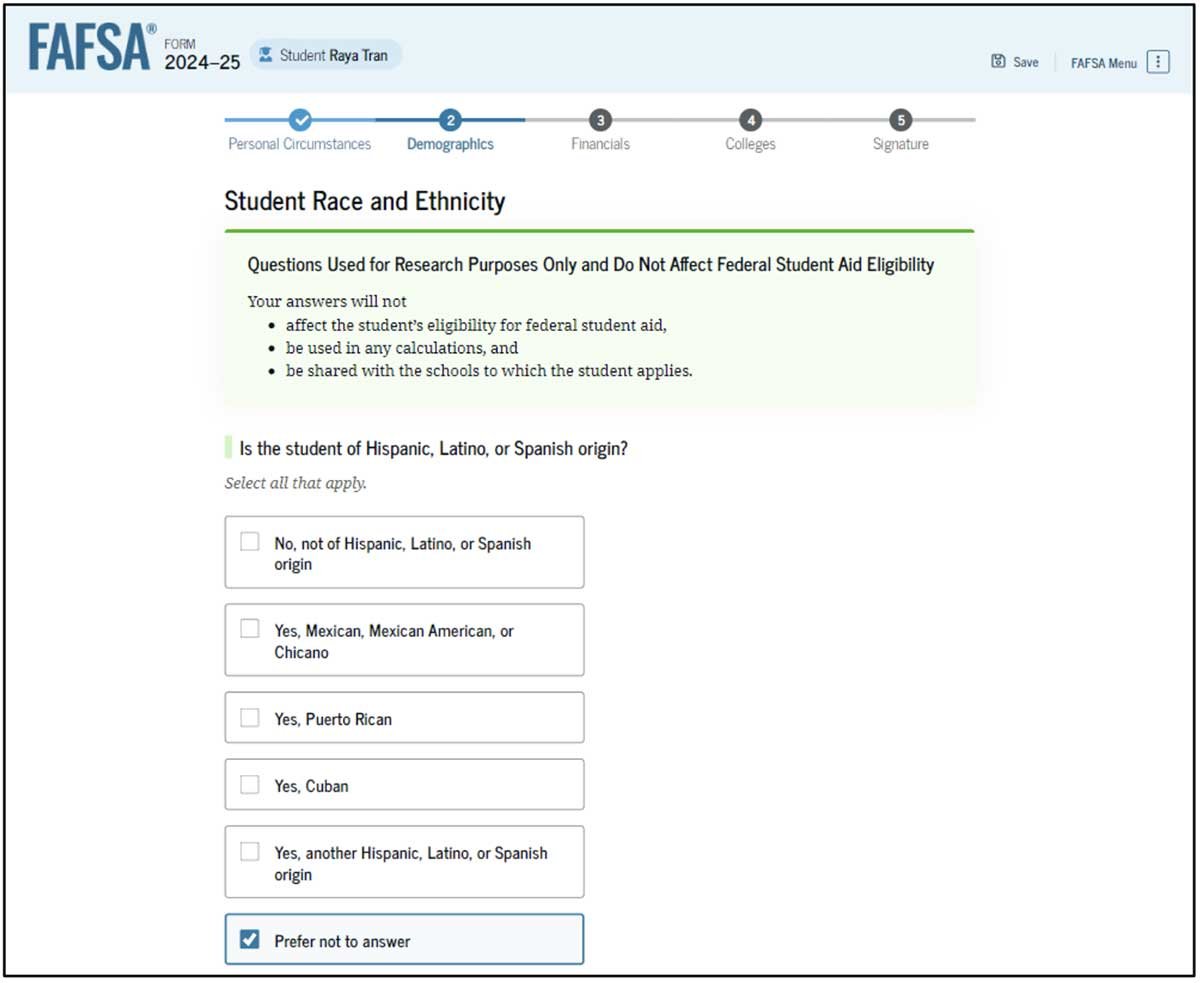Click step 4 circle in progress bar
Viewport: 1200px width, 983px height.
pos(750,120)
